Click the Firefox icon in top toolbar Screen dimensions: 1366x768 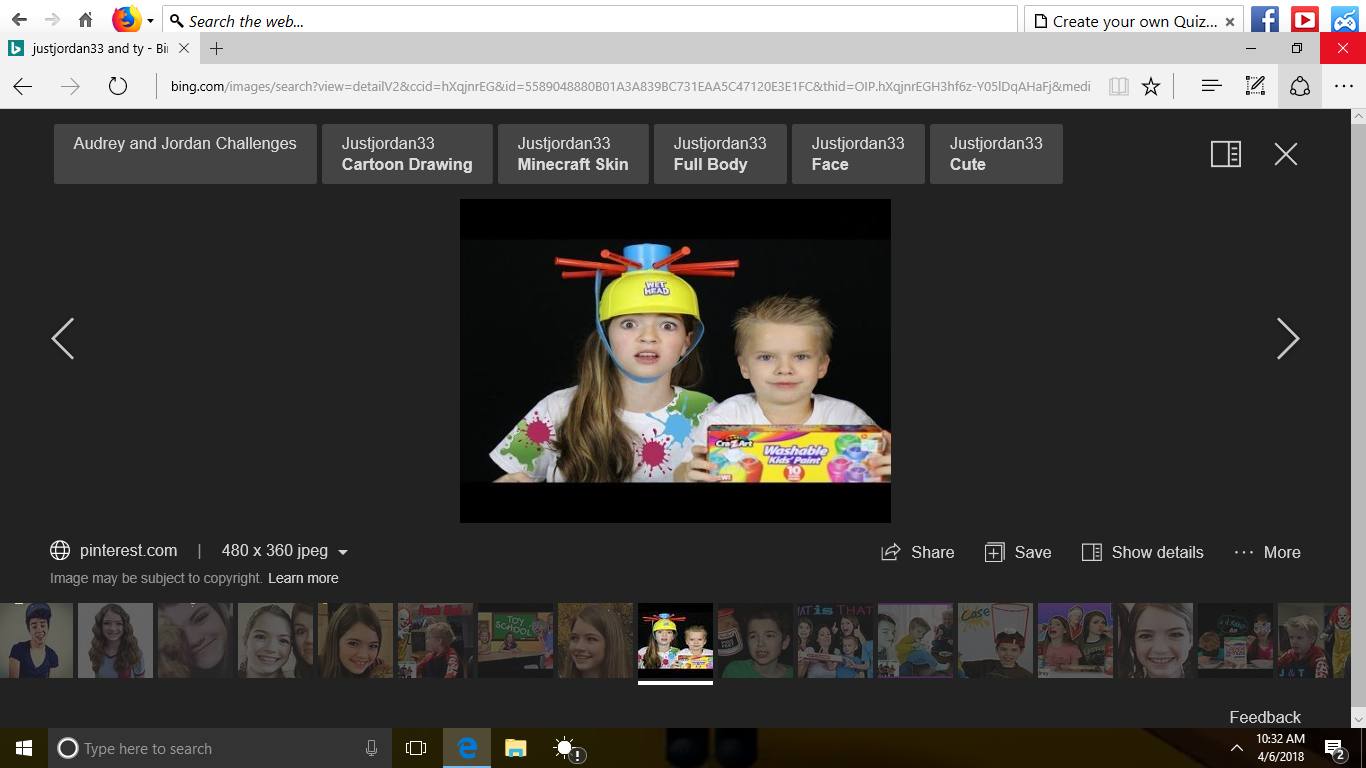[126, 19]
